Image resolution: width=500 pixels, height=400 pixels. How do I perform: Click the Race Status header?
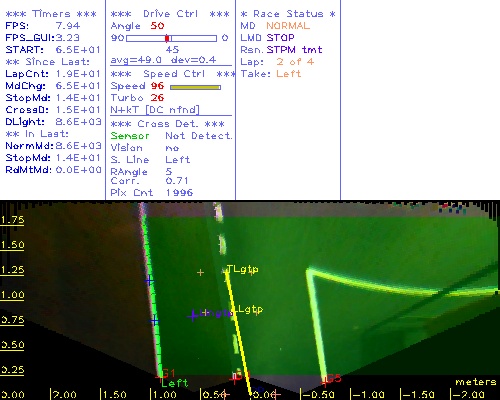pyautogui.click(x=288, y=14)
